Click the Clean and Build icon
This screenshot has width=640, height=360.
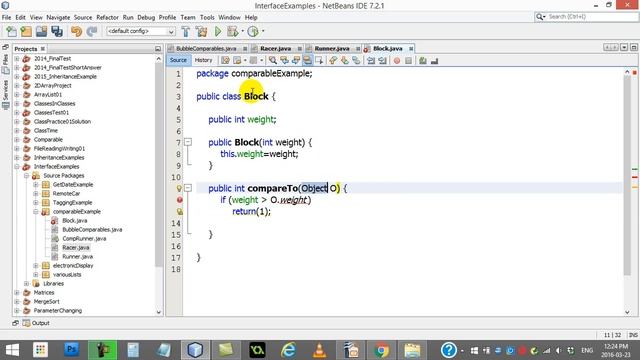[201, 31]
